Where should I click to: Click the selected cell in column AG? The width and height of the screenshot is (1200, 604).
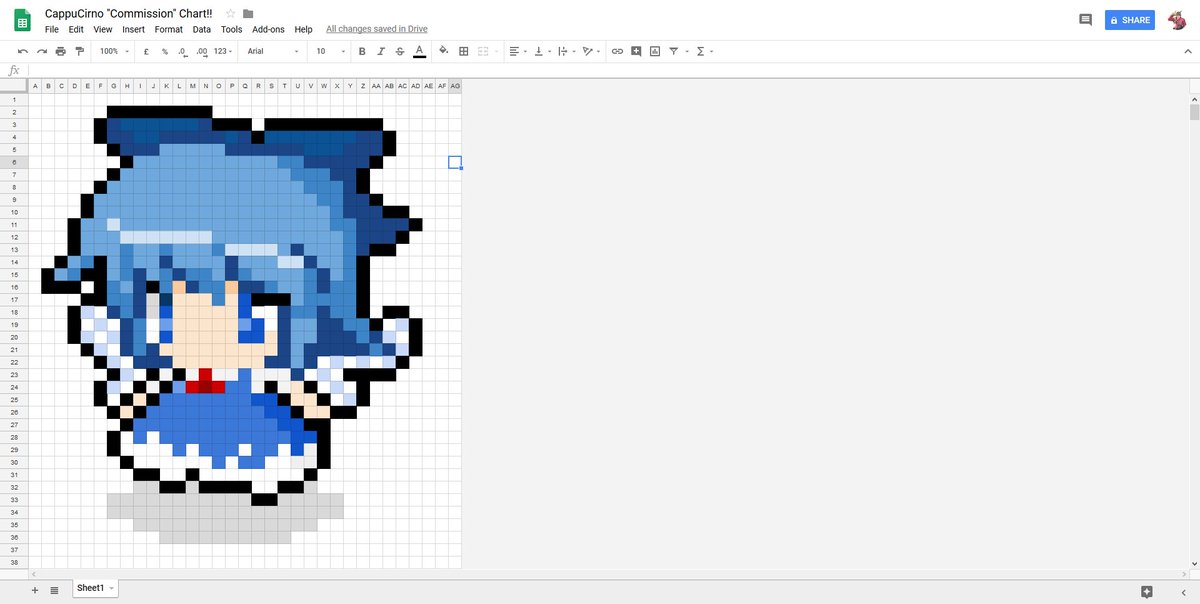pyautogui.click(x=455, y=162)
